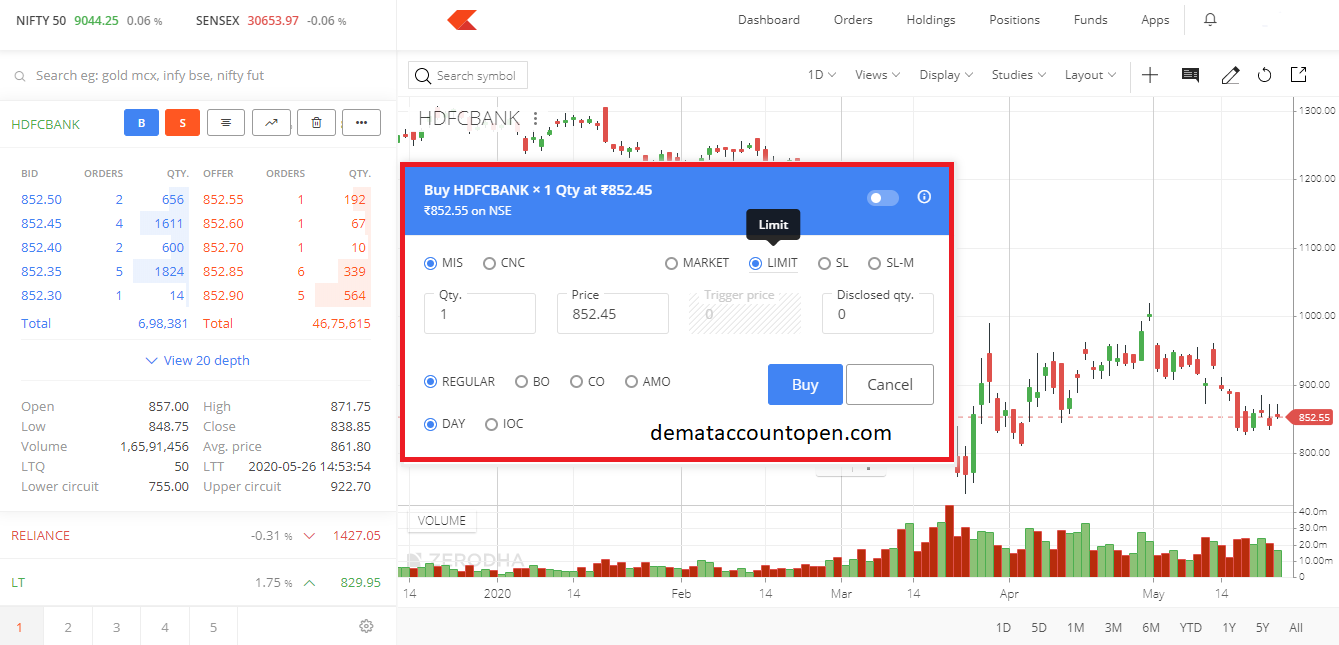Switch to marketwatch tab 2

[68, 628]
